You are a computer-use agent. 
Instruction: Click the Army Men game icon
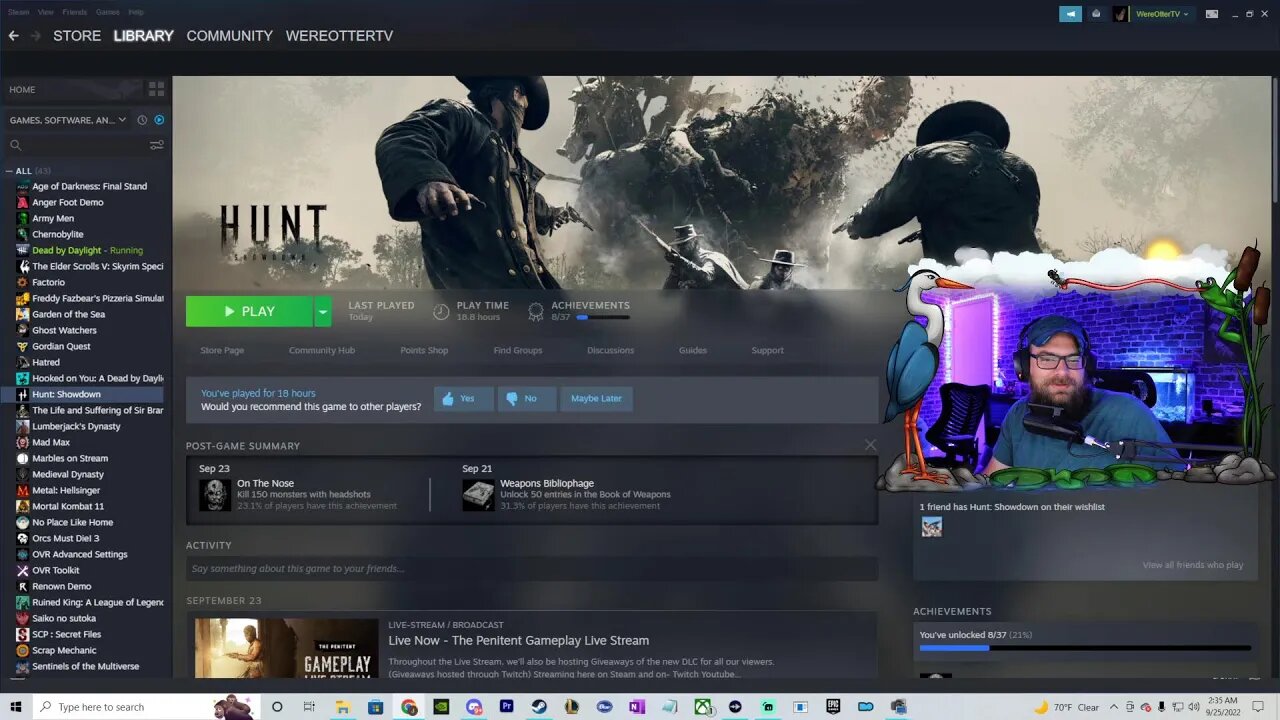coord(23,218)
